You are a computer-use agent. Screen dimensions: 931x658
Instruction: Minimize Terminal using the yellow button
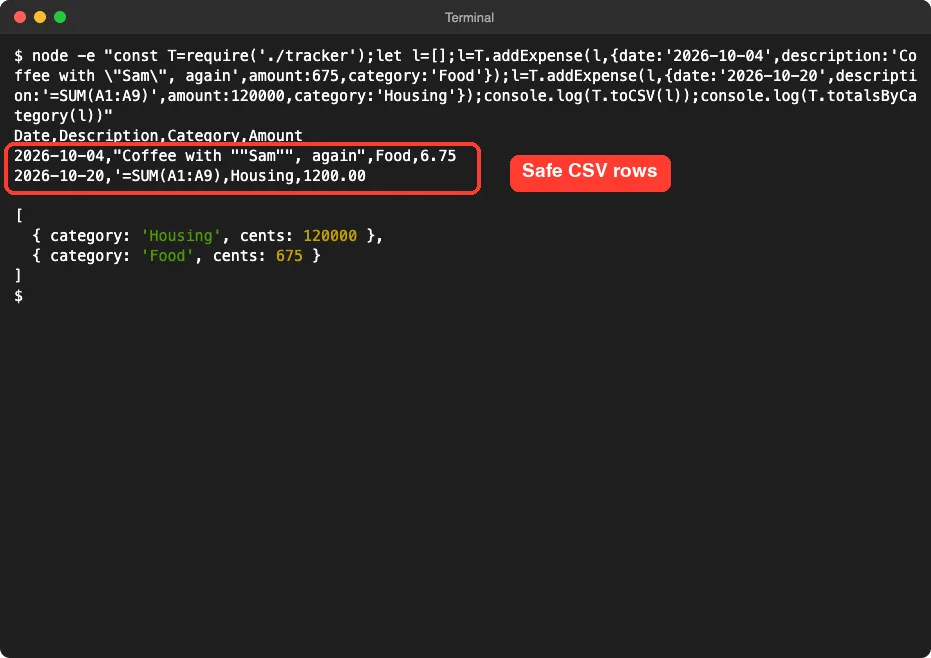click(40, 17)
